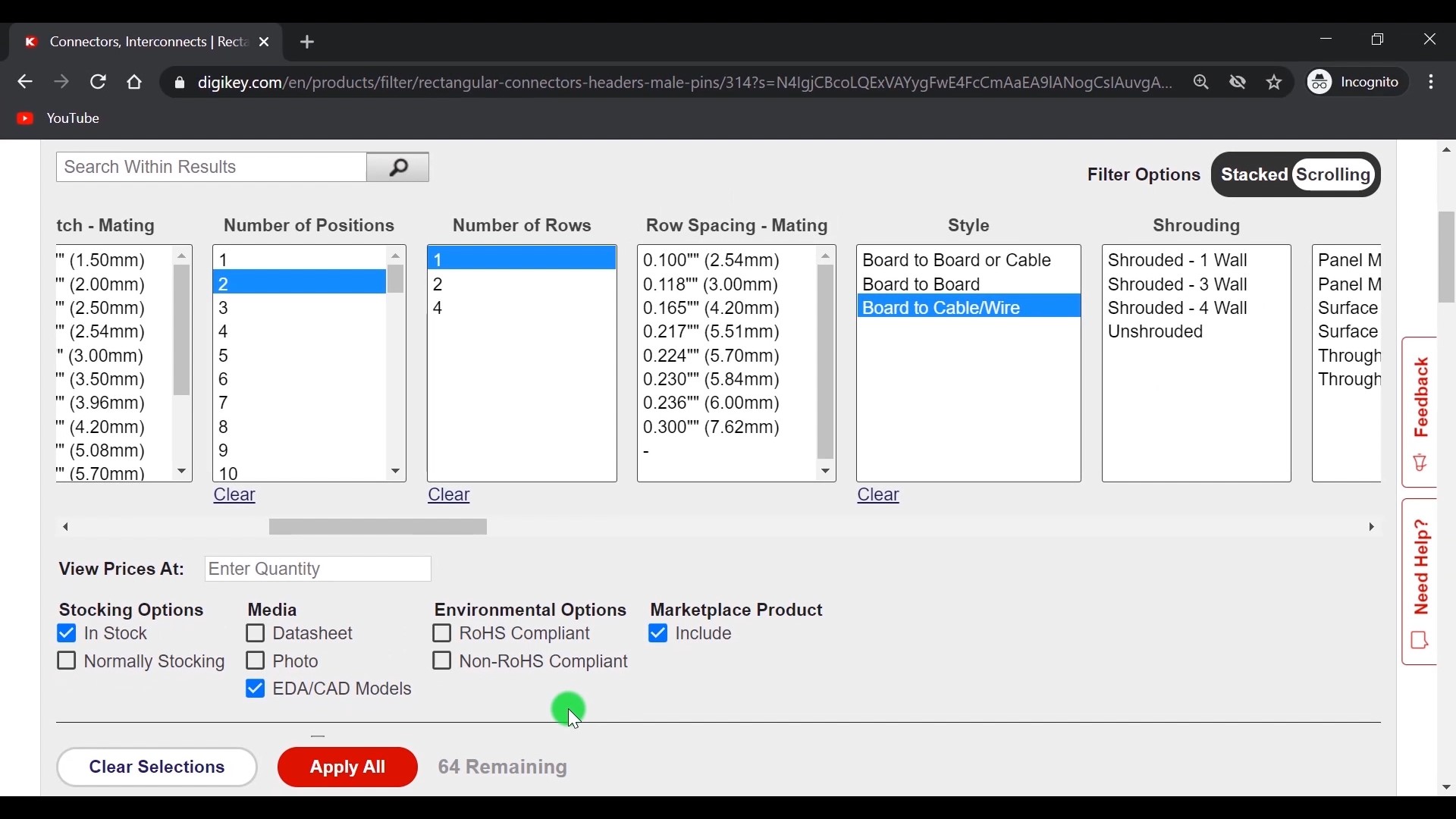
Task: Open the YouTube bookmark
Action: 59,119
